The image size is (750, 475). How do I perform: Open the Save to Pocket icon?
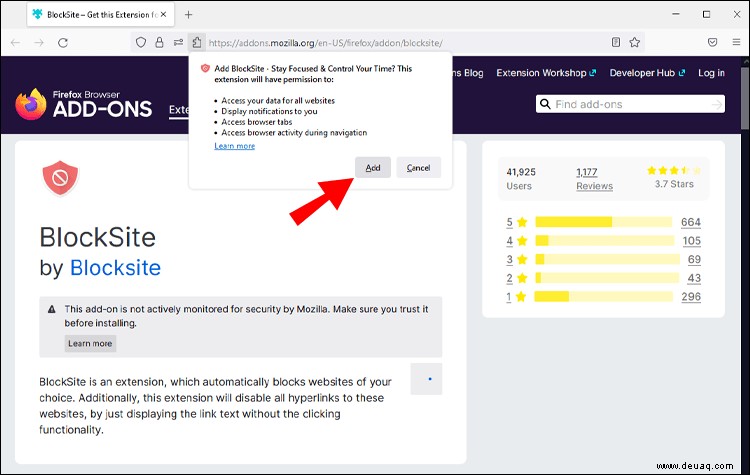tap(712, 42)
